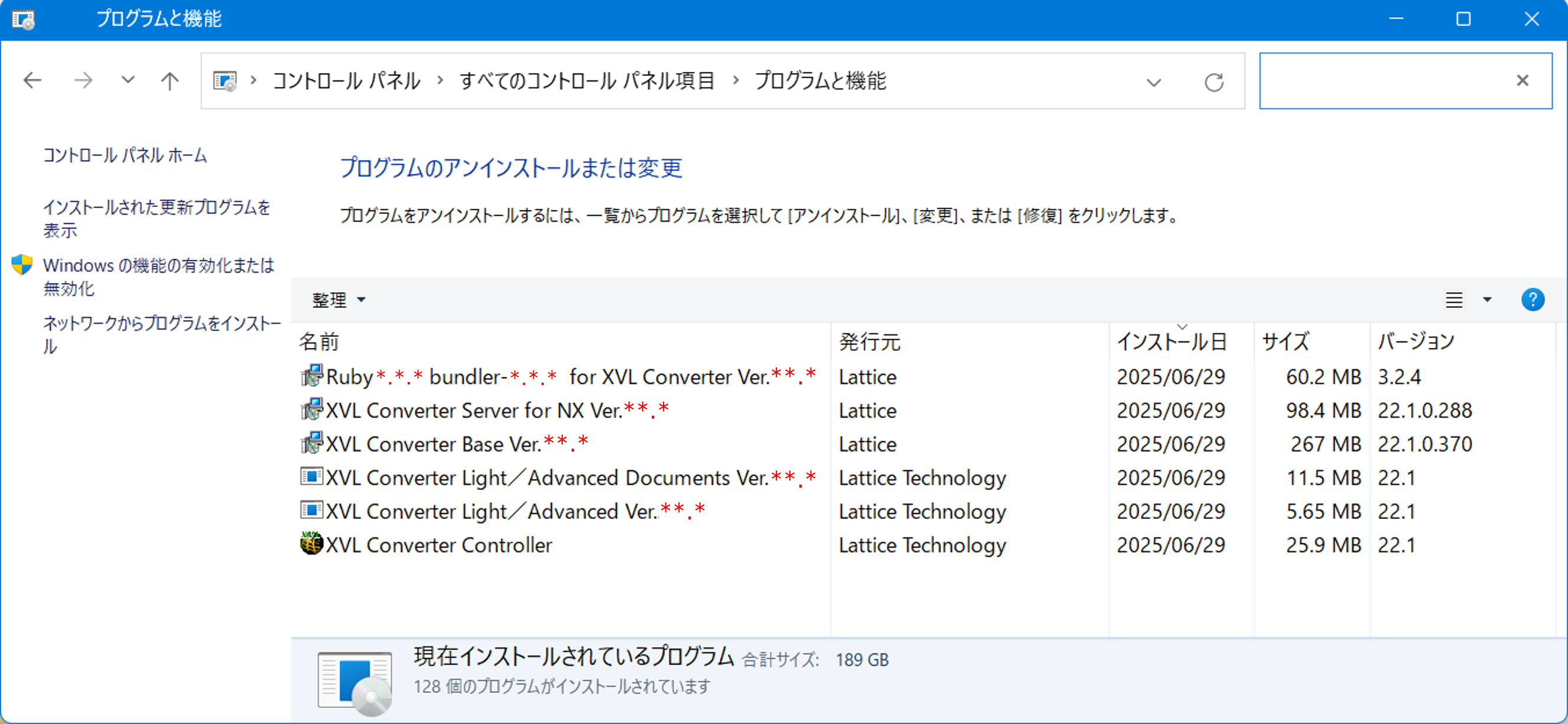Click the window title bar app icon
Screen dimensions: 1568x724
tap(23, 19)
